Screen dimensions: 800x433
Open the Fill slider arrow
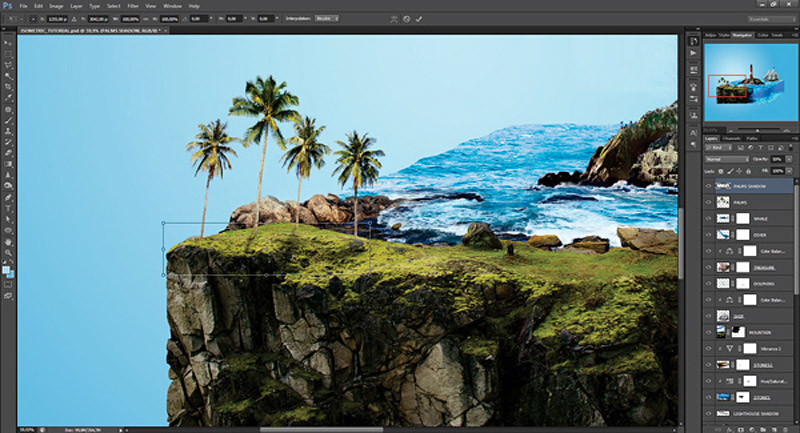pos(789,171)
